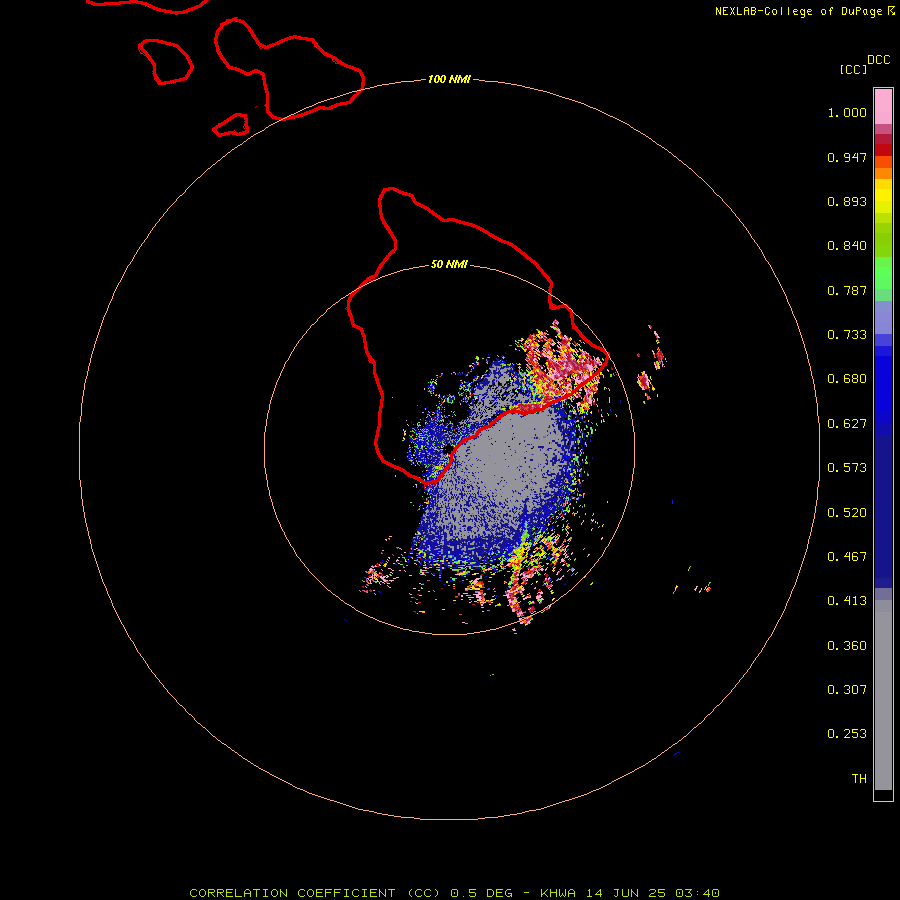Pick the red swatch just above 0.947

[883, 150]
